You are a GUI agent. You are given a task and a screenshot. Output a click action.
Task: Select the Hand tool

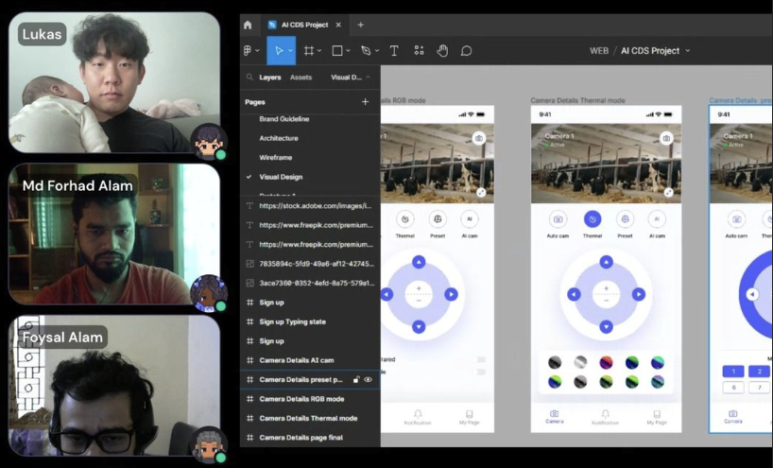[442, 50]
